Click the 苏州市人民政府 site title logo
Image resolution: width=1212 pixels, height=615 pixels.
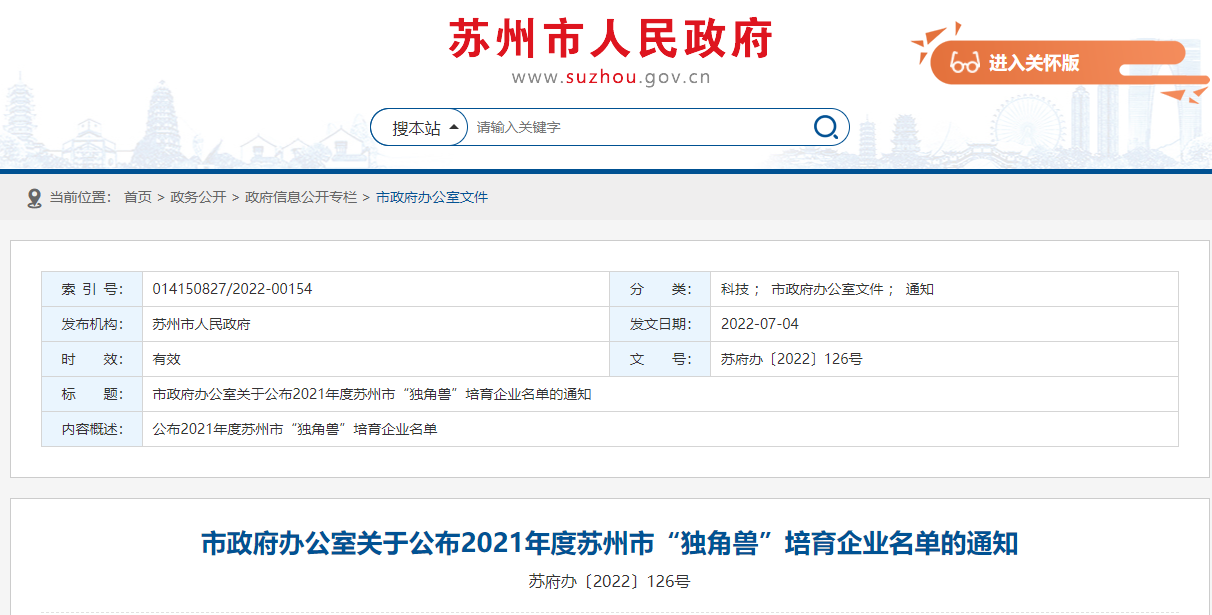point(611,39)
